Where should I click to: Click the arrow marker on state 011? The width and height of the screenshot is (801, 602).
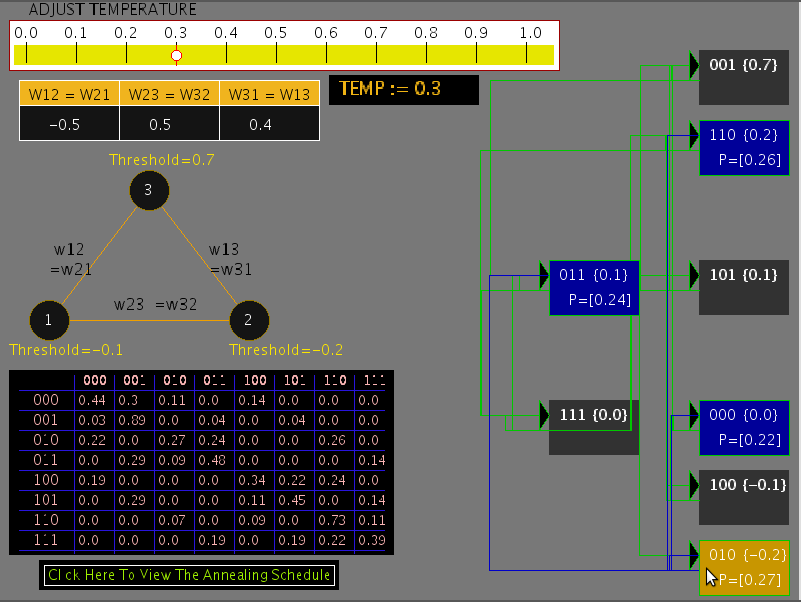click(544, 275)
